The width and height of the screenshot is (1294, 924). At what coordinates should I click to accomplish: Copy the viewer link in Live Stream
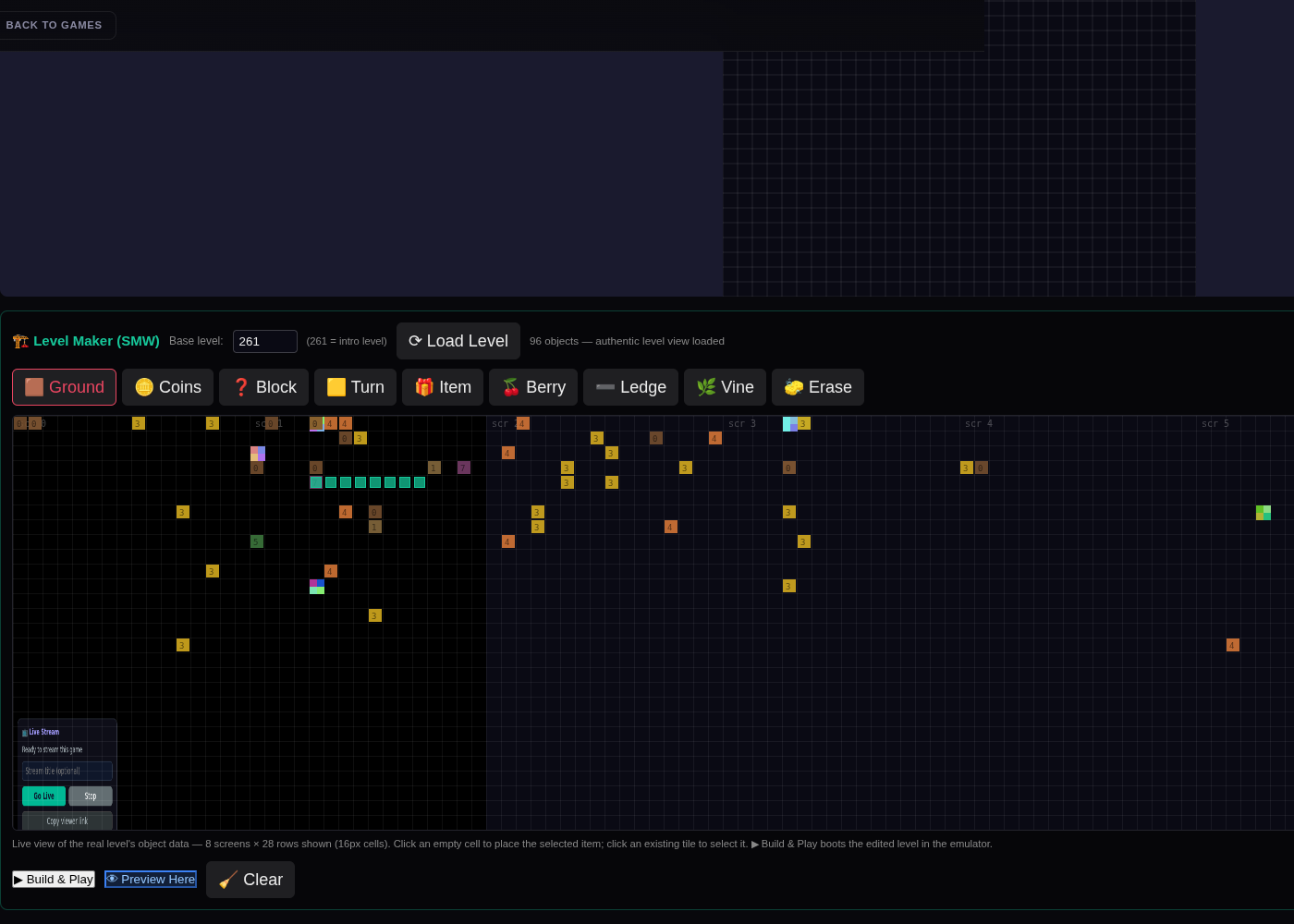click(x=67, y=821)
